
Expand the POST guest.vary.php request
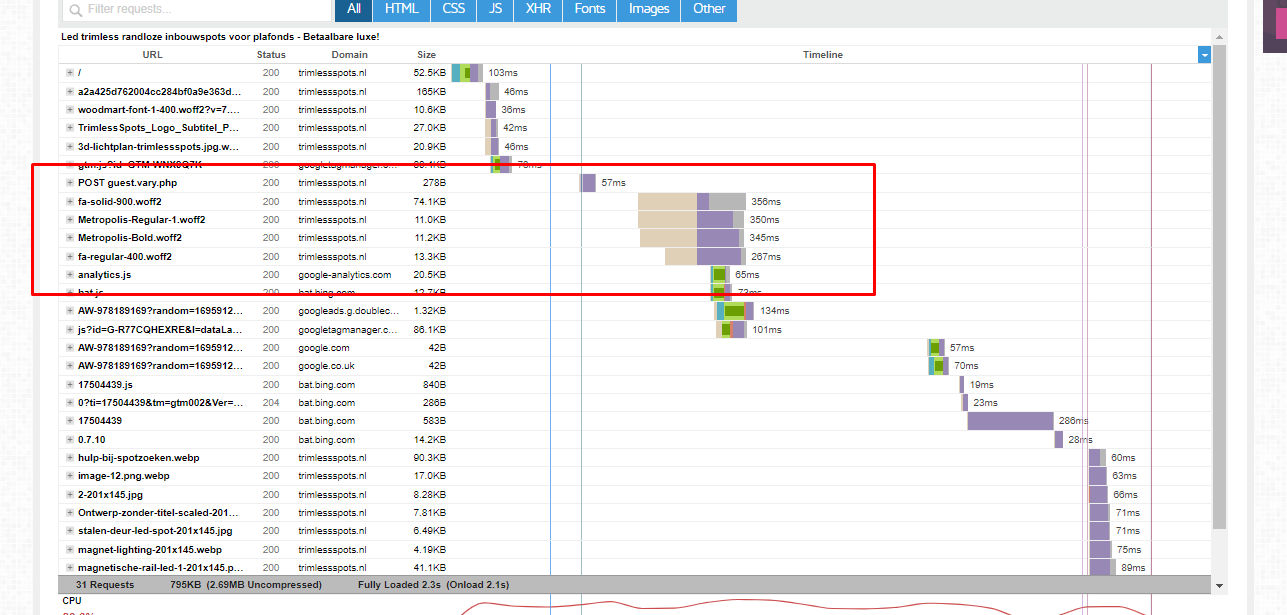tap(70, 183)
